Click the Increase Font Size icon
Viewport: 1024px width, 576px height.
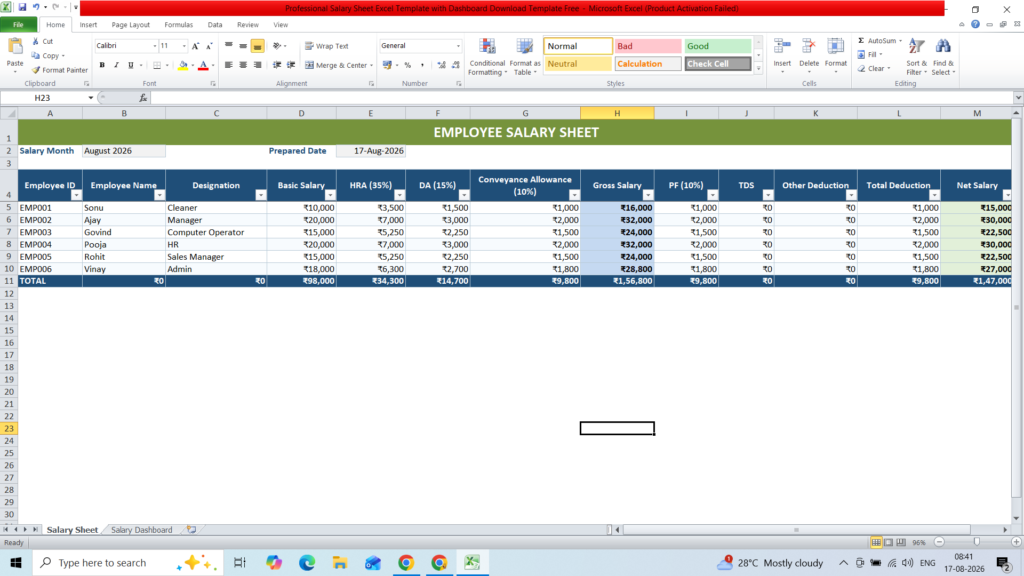(x=195, y=46)
